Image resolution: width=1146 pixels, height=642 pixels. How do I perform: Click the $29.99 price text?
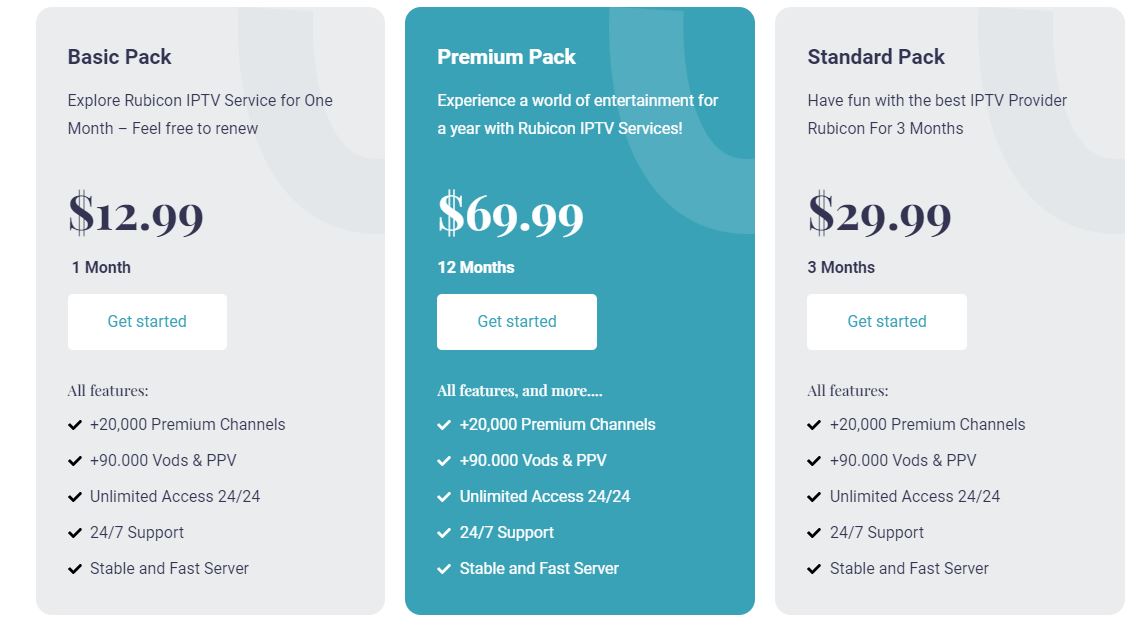pos(879,214)
